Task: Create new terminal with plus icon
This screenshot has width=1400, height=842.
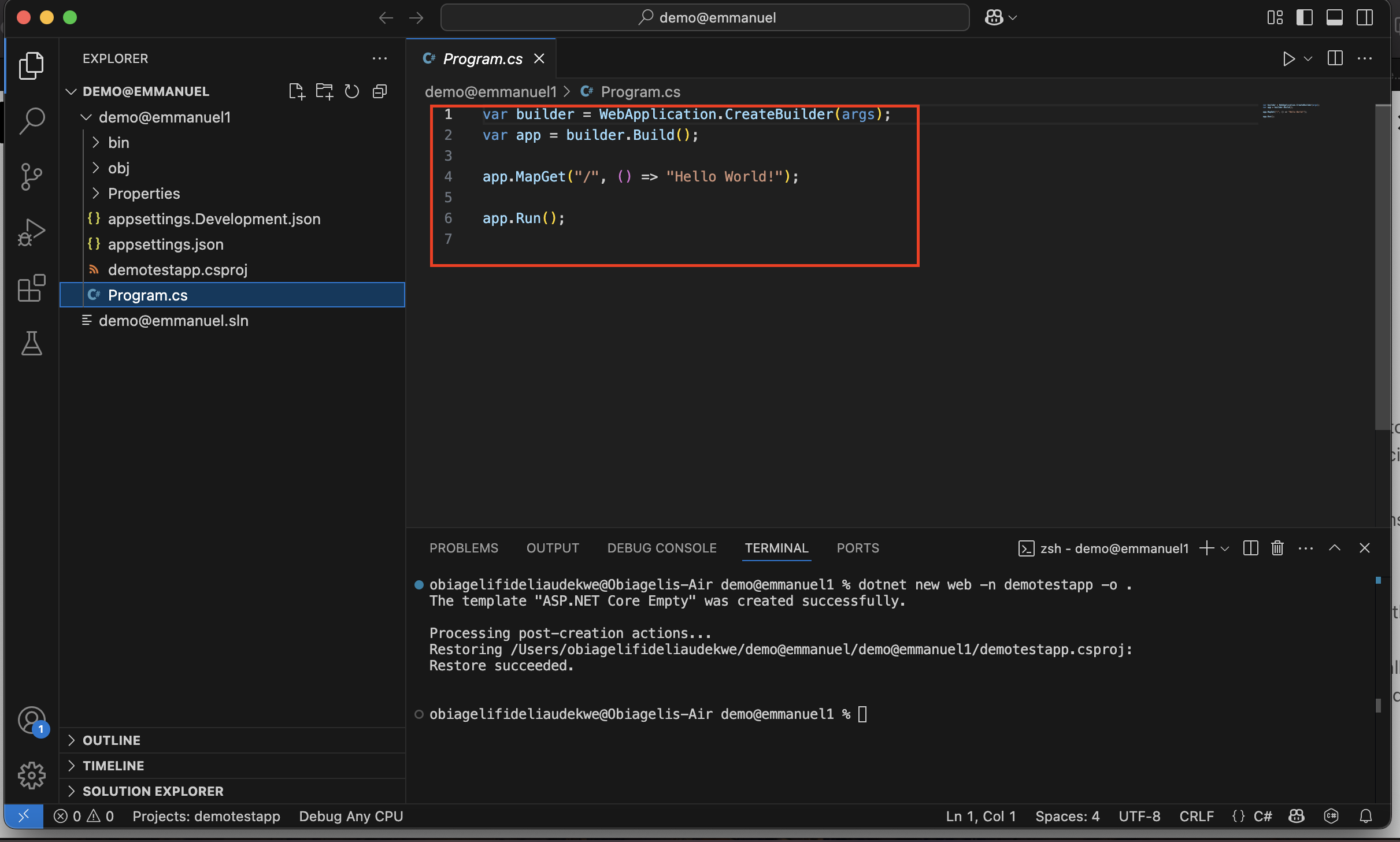Action: click(1206, 548)
